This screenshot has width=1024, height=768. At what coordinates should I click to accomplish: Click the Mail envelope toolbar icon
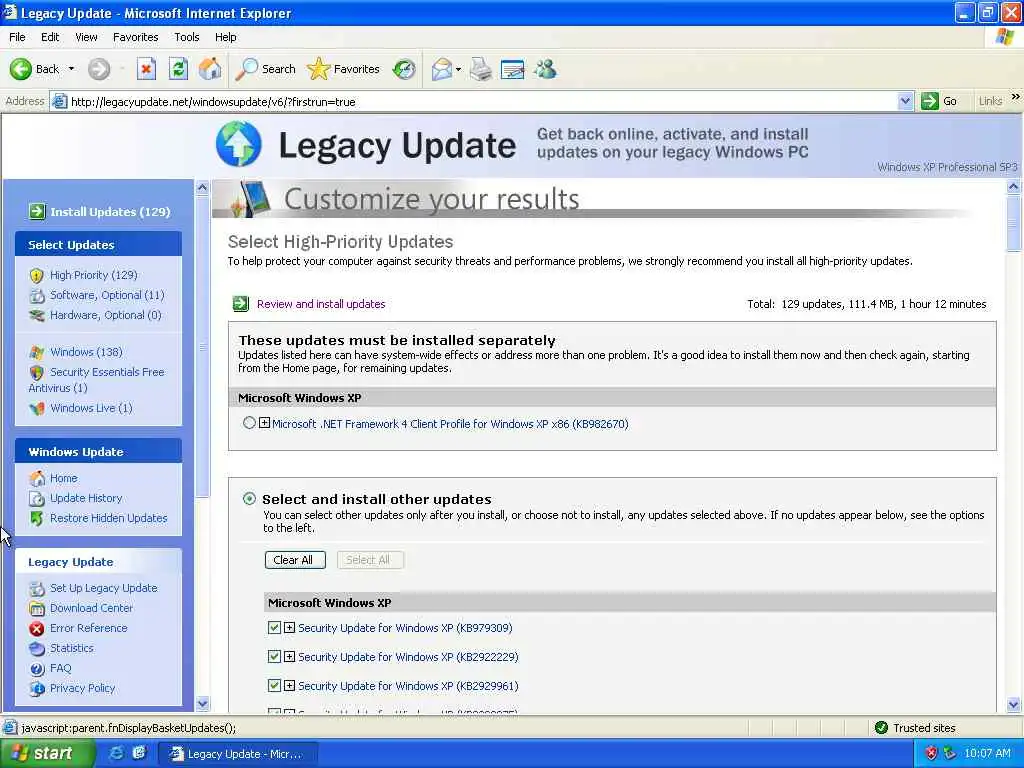441,69
